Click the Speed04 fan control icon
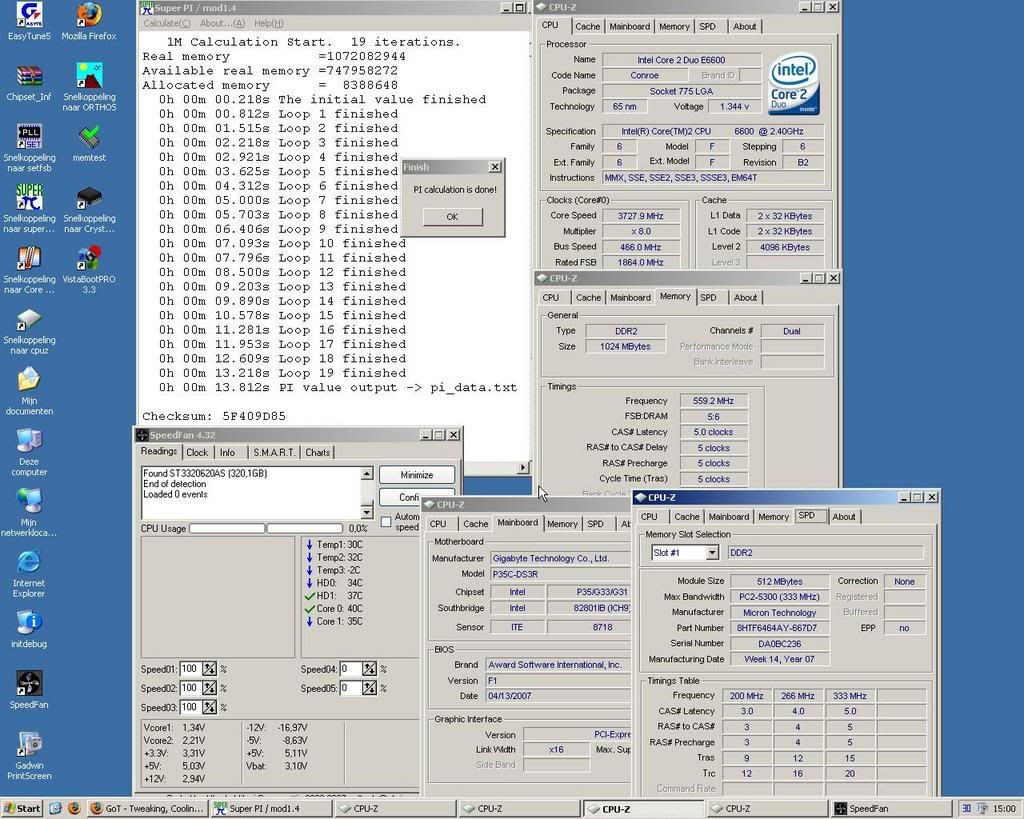This screenshot has width=1024, height=819. 369,669
